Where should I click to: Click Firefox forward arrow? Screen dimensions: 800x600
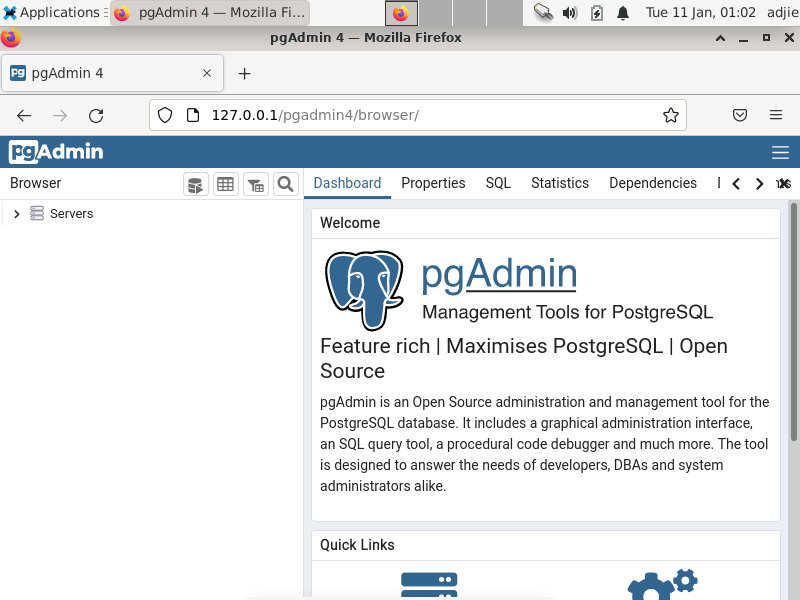(x=60, y=116)
